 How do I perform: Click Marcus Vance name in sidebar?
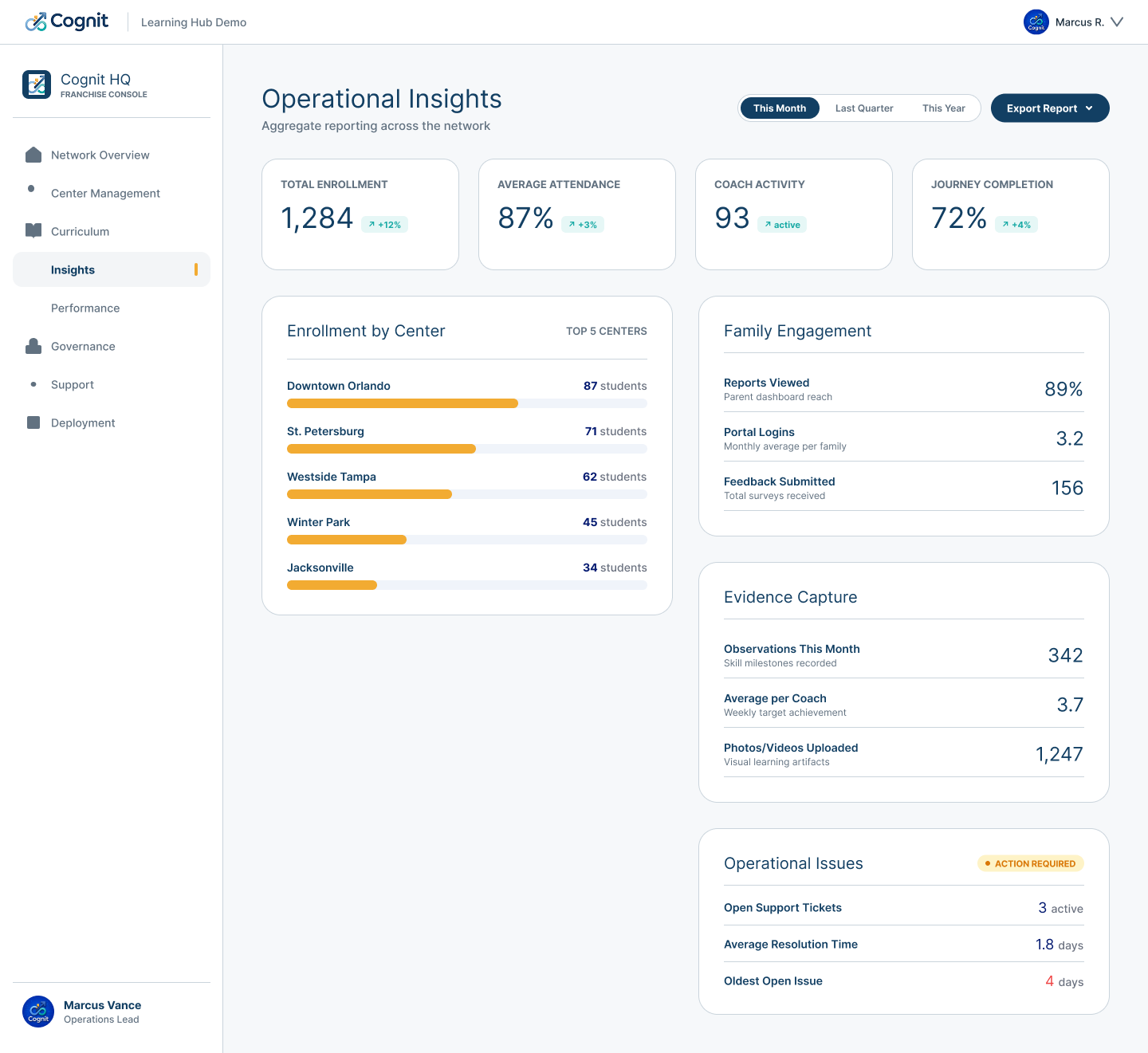pyautogui.click(x=103, y=1005)
